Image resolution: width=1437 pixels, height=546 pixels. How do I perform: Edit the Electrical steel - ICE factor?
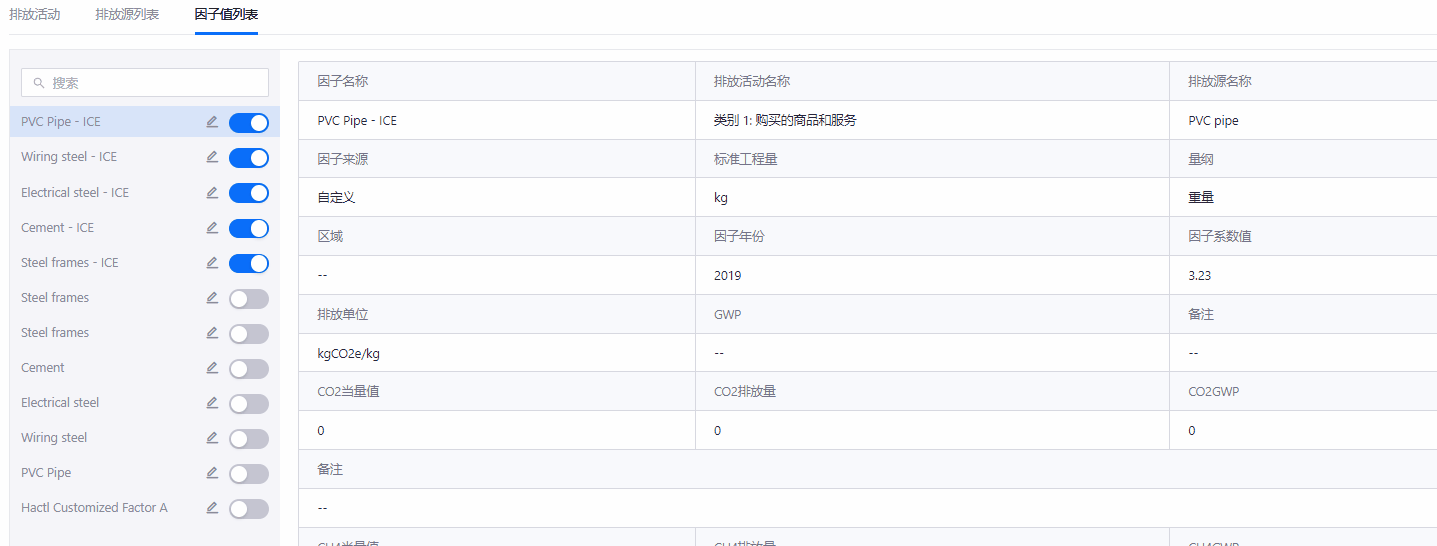coord(212,192)
